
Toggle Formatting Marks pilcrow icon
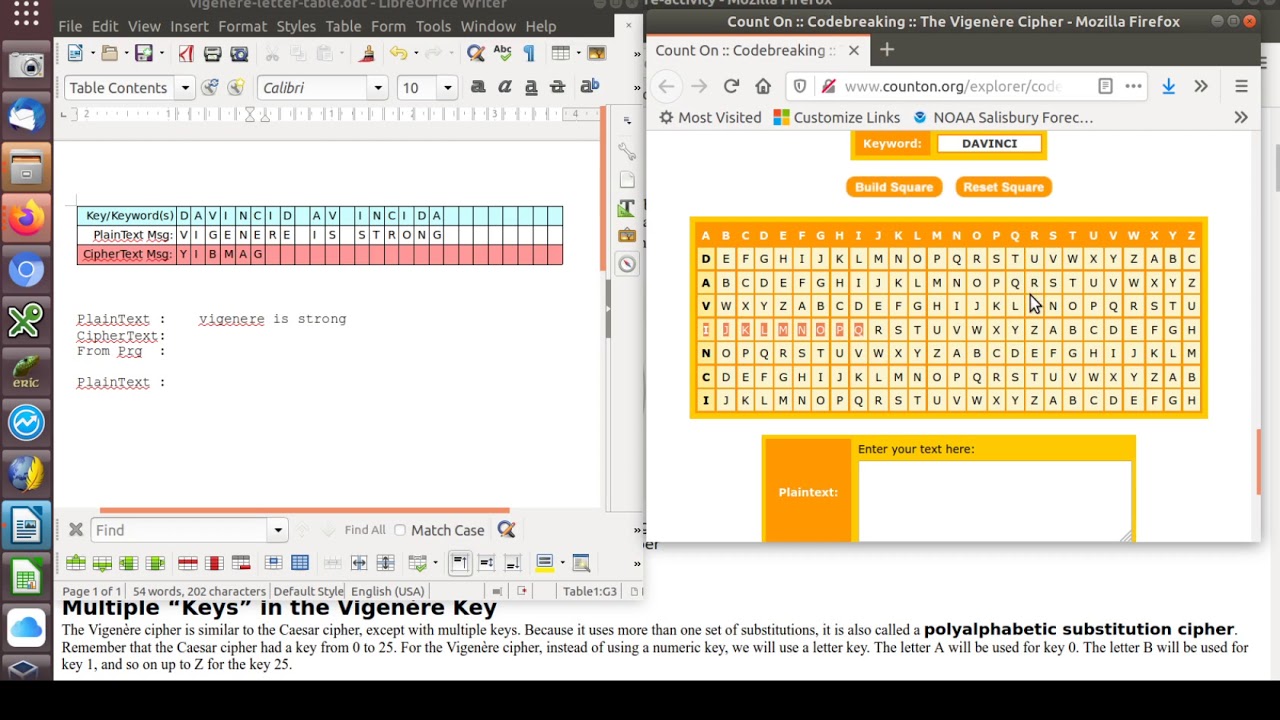[x=529, y=53]
